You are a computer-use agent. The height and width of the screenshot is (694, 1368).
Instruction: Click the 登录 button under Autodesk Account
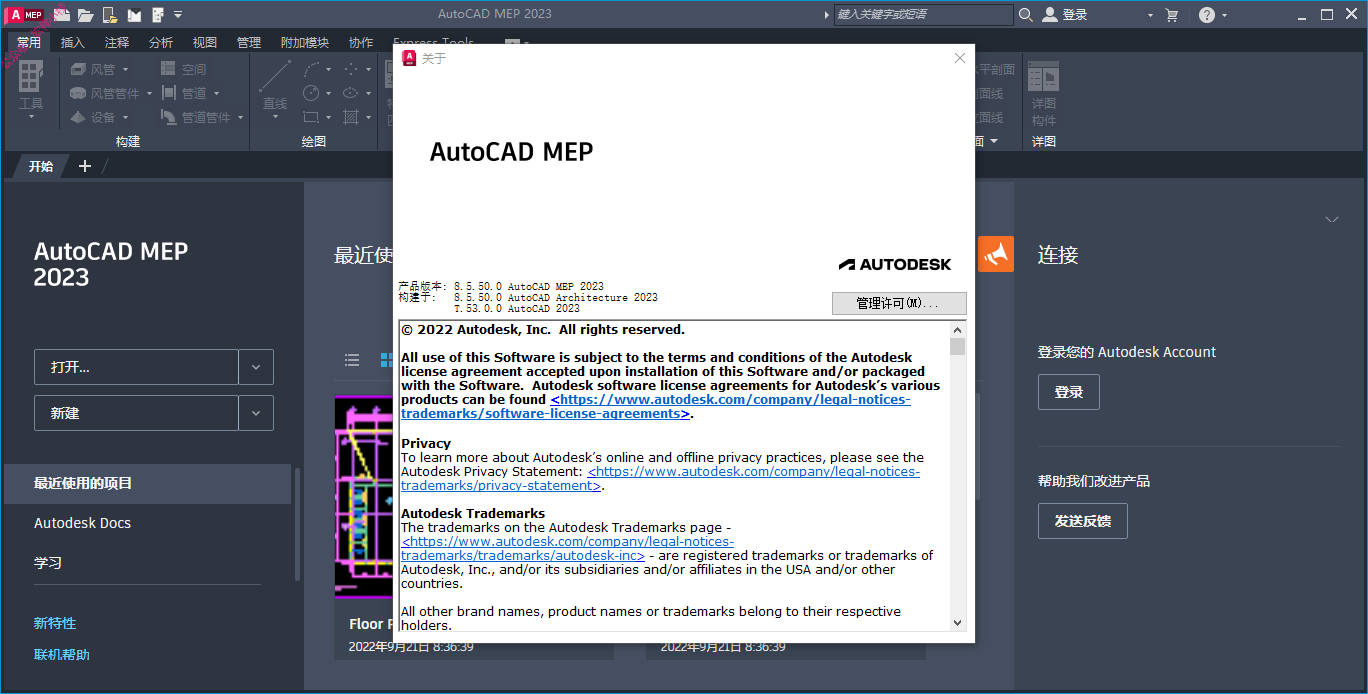point(1069,392)
